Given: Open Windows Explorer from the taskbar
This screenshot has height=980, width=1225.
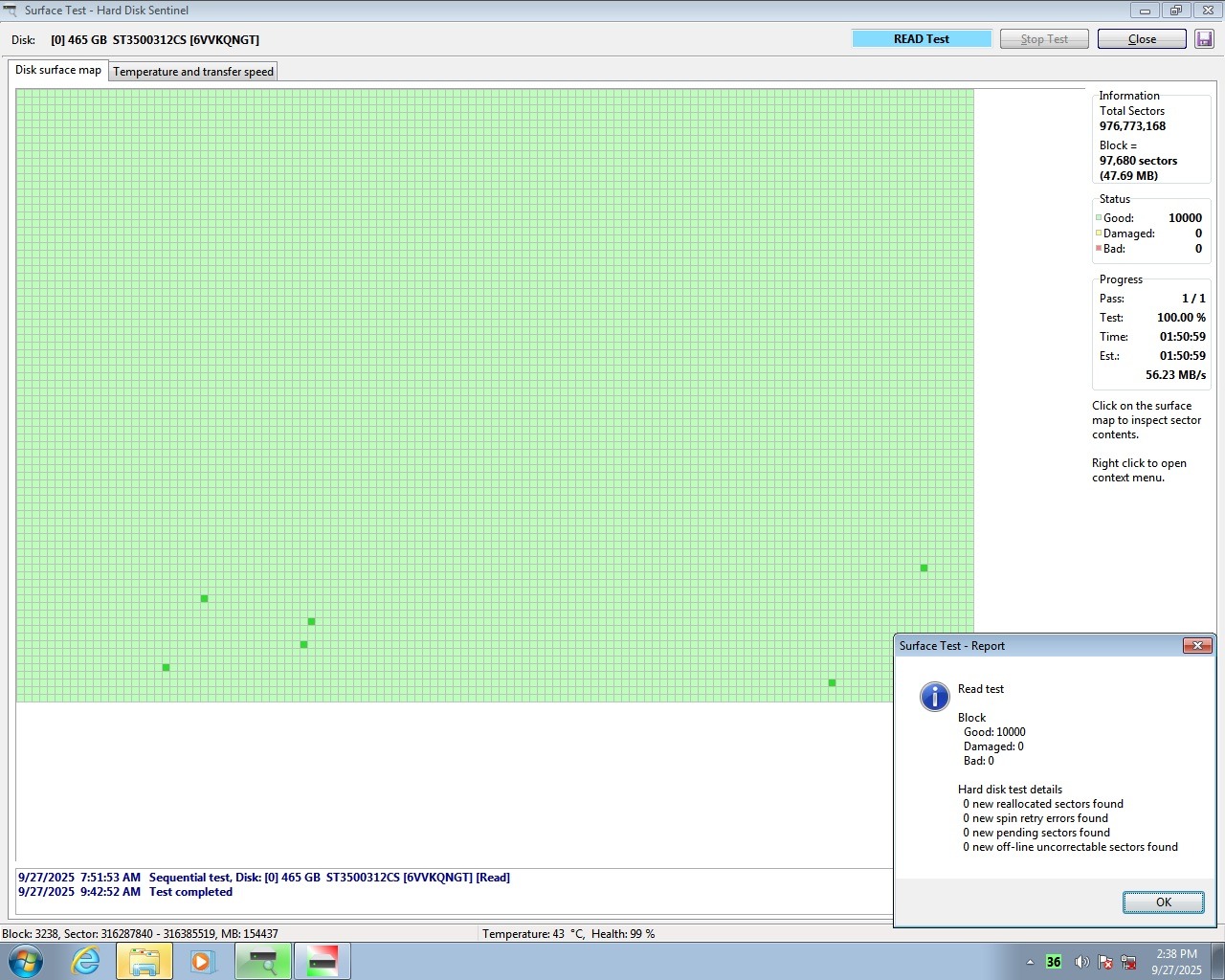Looking at the screenshot, I should click(145, 961).
